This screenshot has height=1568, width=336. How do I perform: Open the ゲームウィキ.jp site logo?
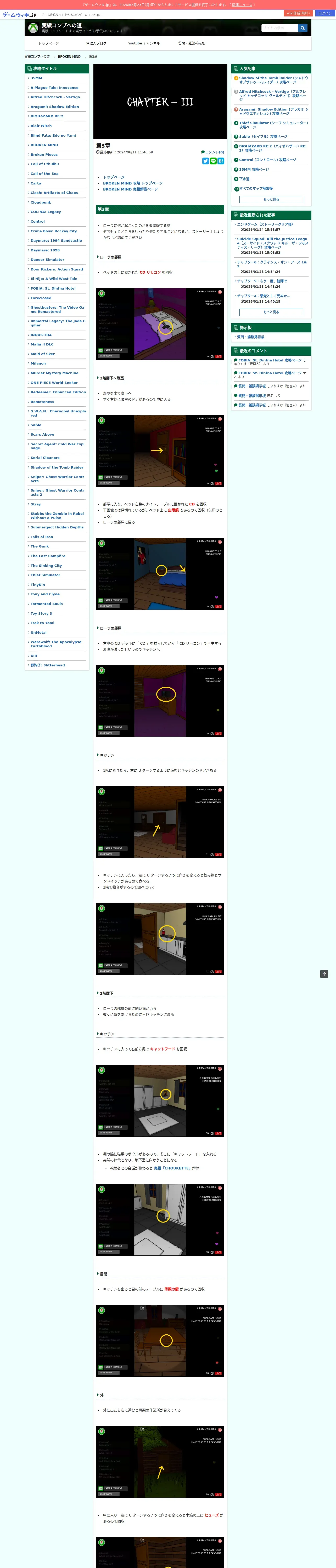pos(20,14)
